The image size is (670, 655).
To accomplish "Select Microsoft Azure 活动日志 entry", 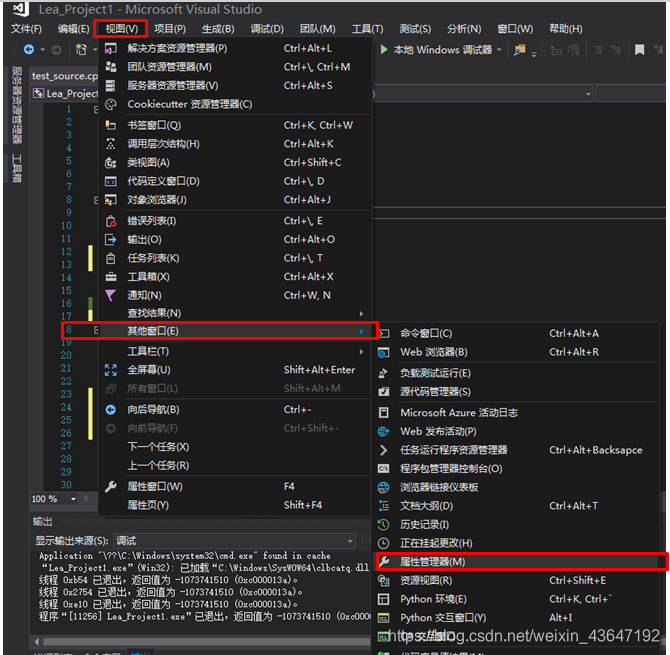I will (518, 413).
